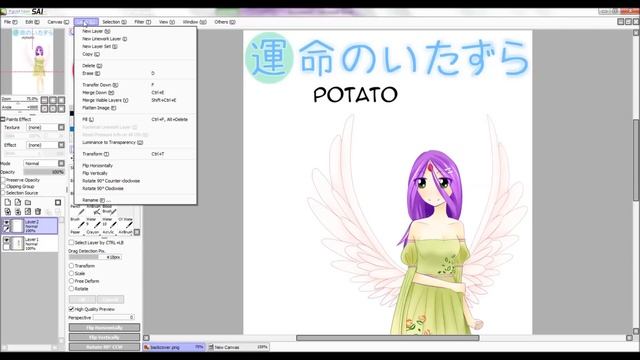Click the Transfer Down layer icon
The height and width of the screenshot is (360, 640).
[8, 211]
